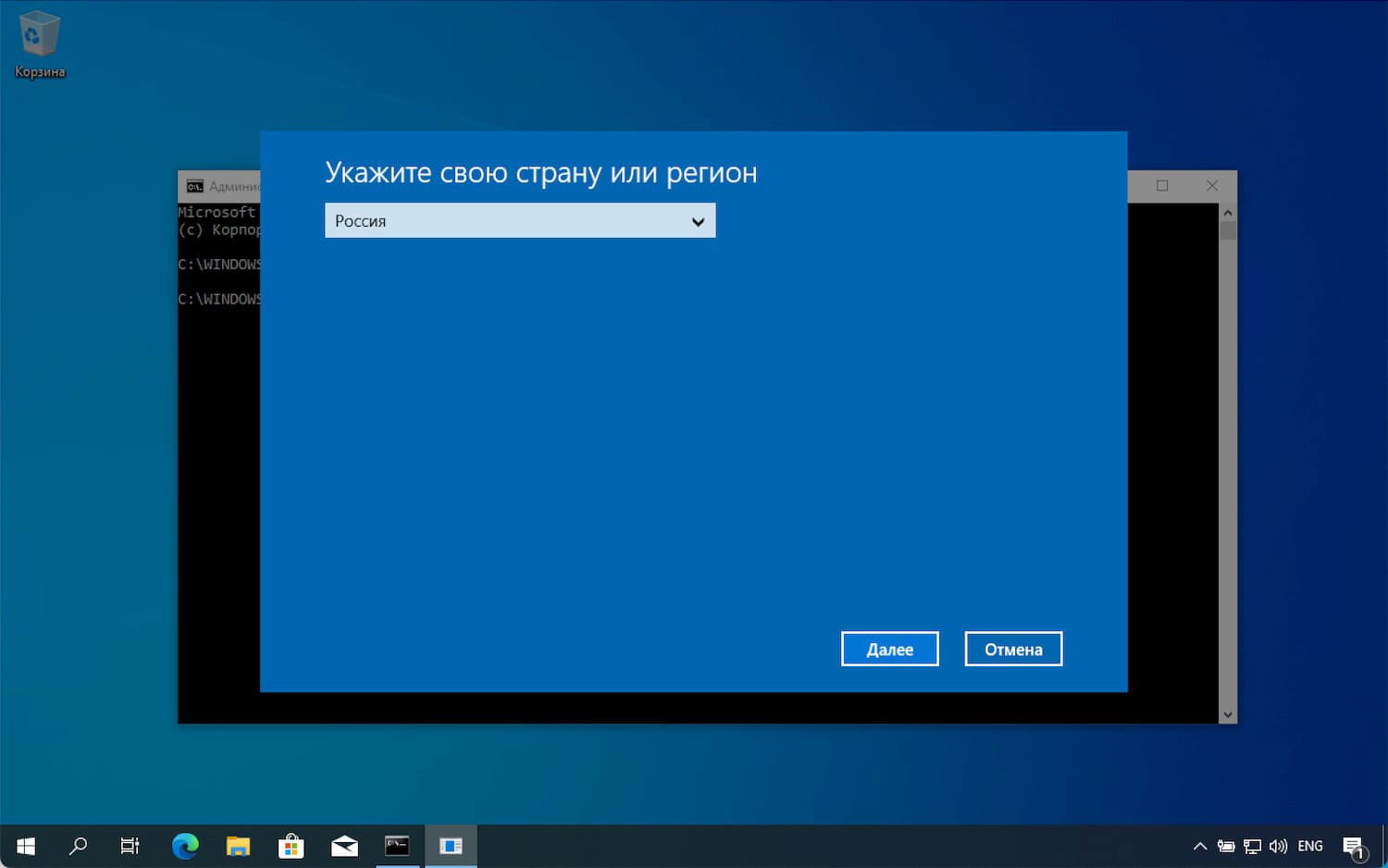The image size is (1388, 868).
Task: Click the taskbar Search icon
Action: tap(79, 845)
